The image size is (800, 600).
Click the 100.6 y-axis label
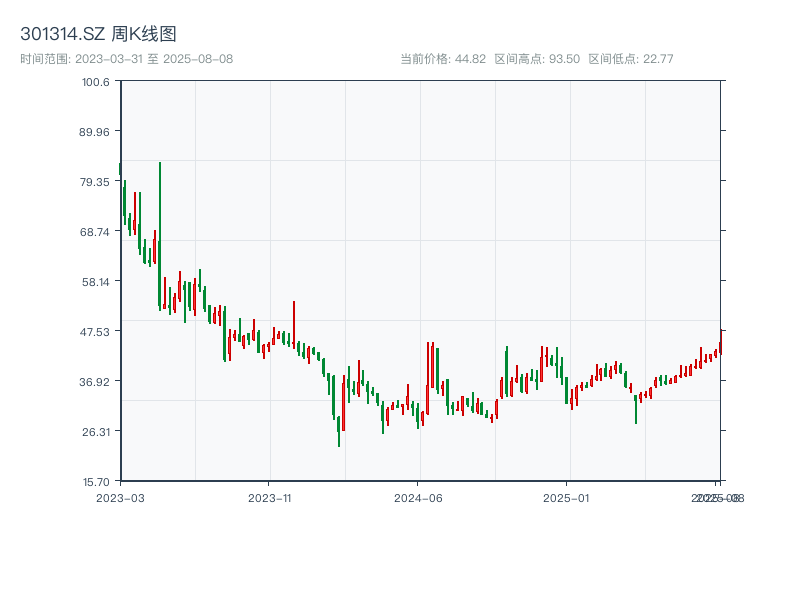point(96,82)
